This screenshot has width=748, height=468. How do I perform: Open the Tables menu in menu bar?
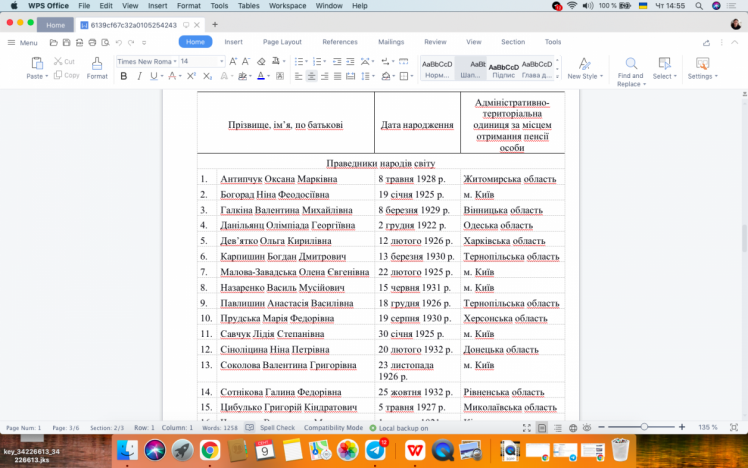tap(249, 6)
